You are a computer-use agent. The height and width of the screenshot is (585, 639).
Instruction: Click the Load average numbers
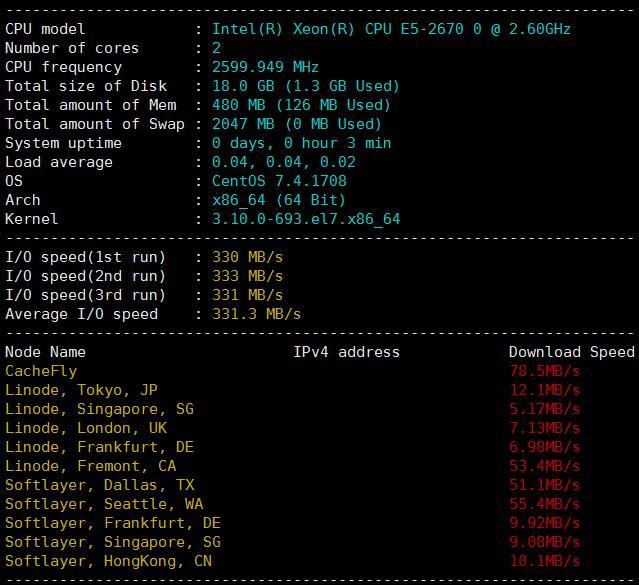tap(284, 162)
